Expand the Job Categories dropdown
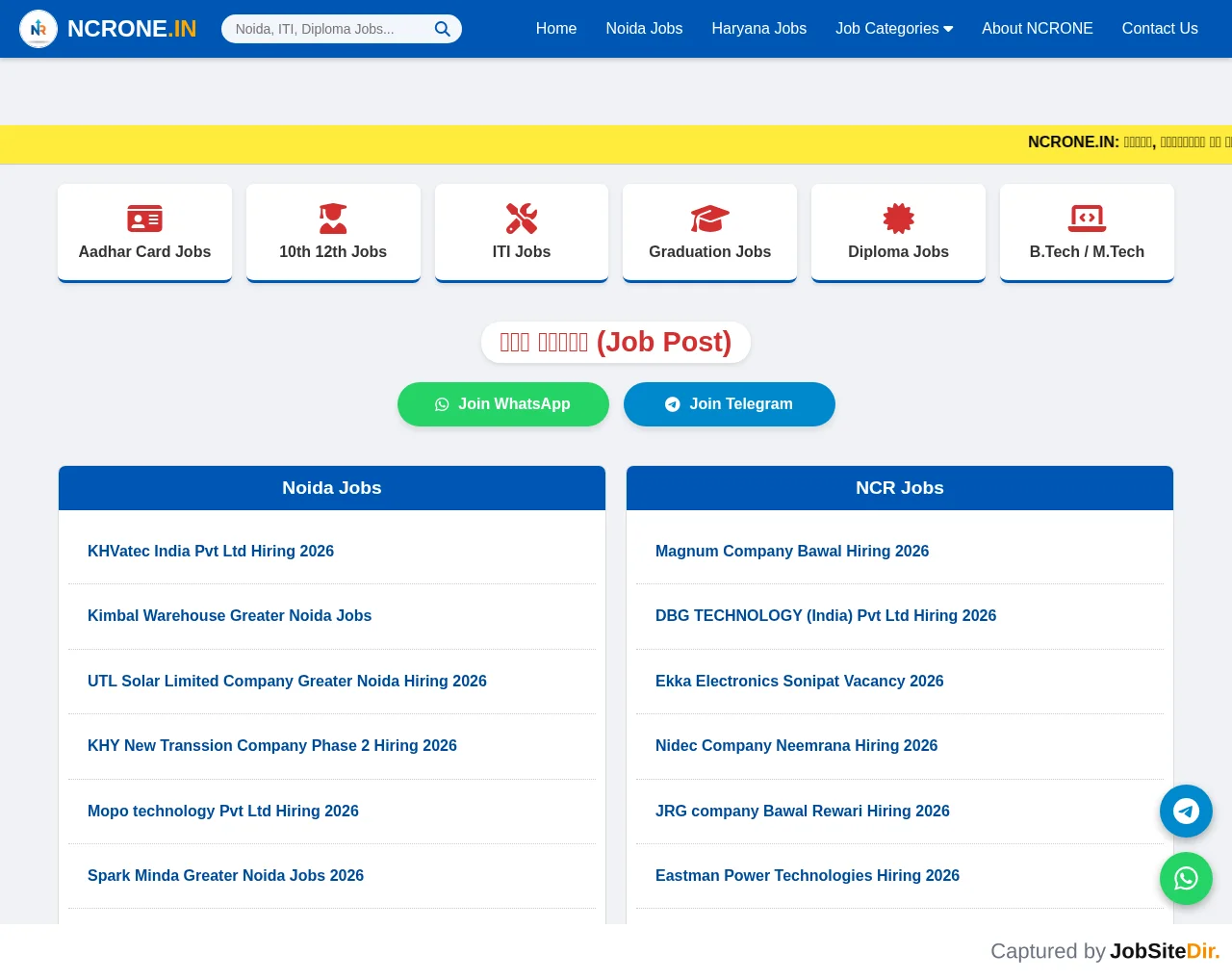 click(x=894, y=29)
